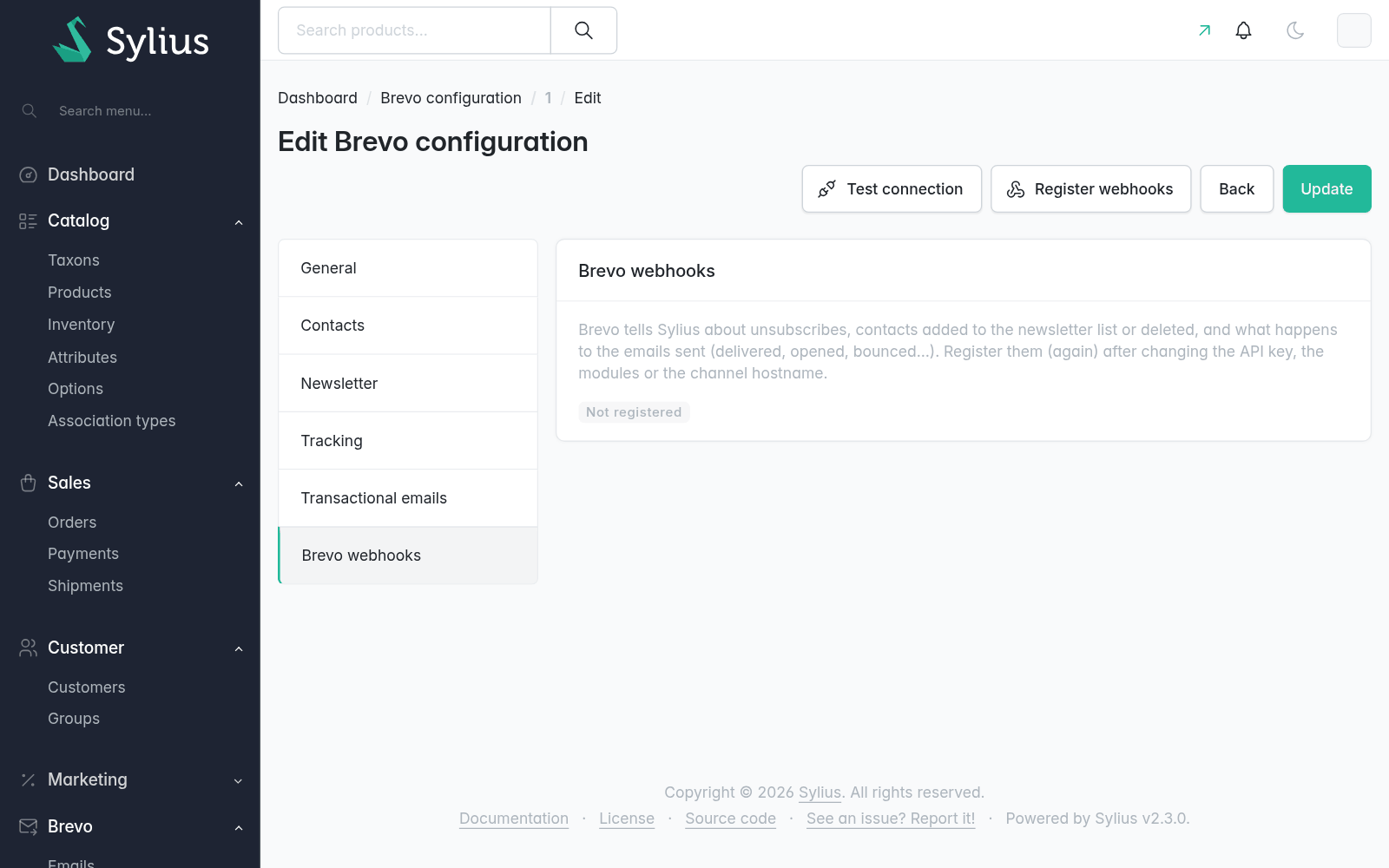Focus the Search products field
The width and height of the screenshot is (1389, 868).
(414, 30)
